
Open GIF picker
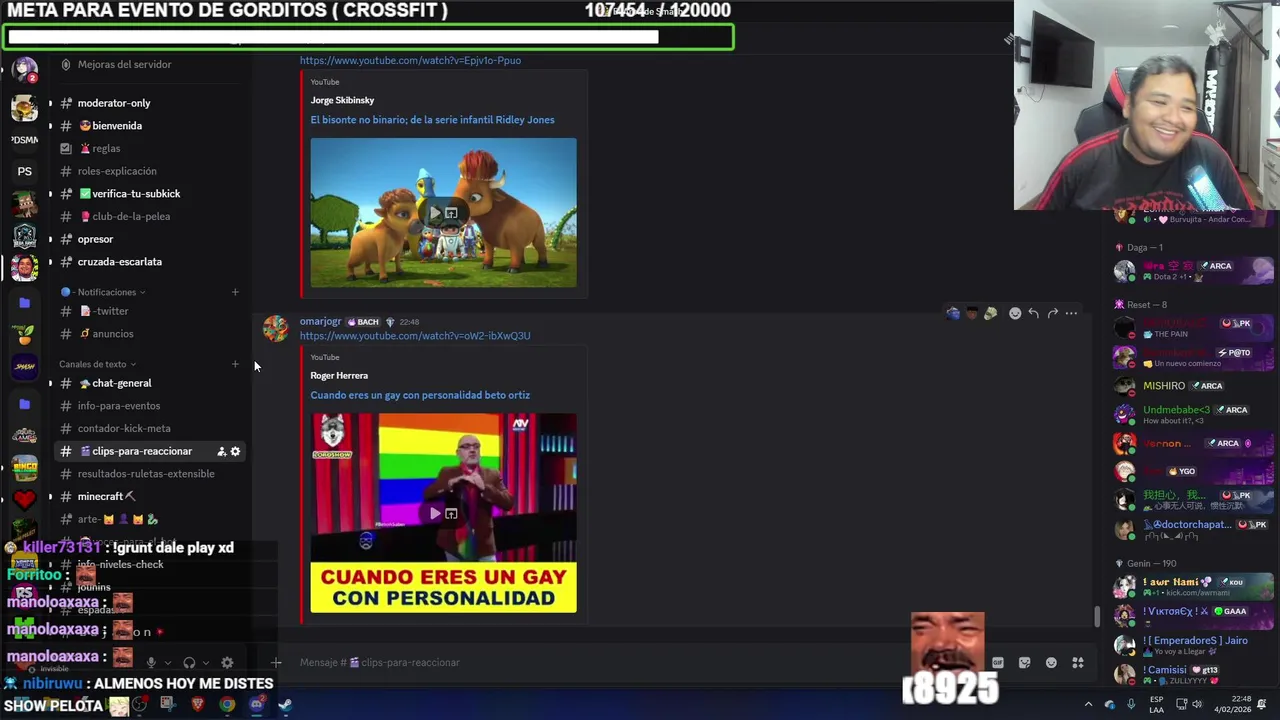click(x=998, y=662)
